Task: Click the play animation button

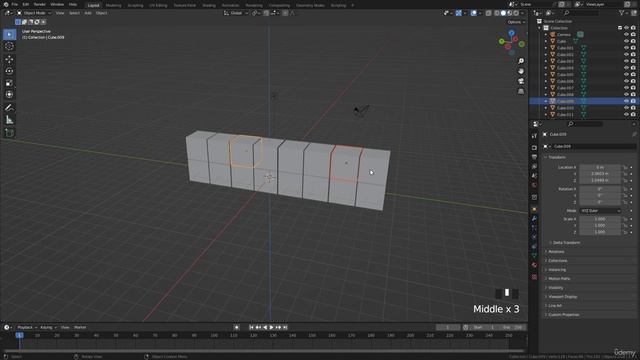Action: (x=271, y=327)
